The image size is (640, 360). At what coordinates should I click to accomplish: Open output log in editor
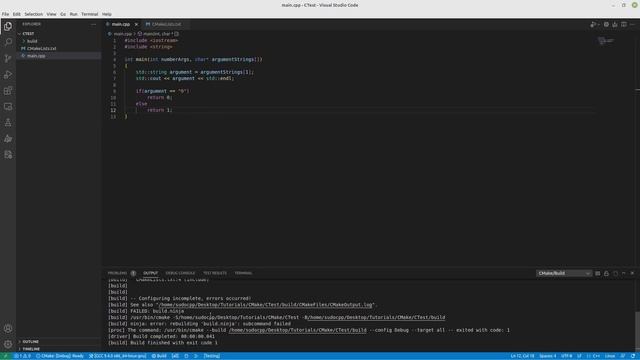point(615,273)
